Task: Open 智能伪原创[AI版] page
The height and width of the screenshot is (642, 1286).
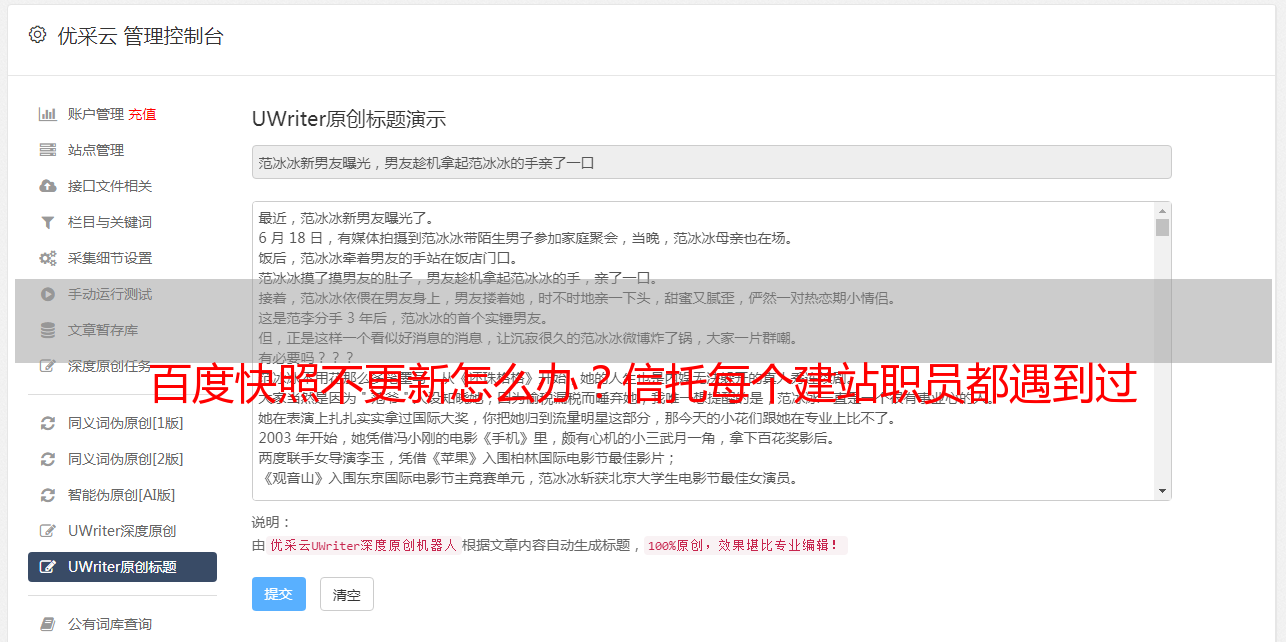Action: click(121, 495)
